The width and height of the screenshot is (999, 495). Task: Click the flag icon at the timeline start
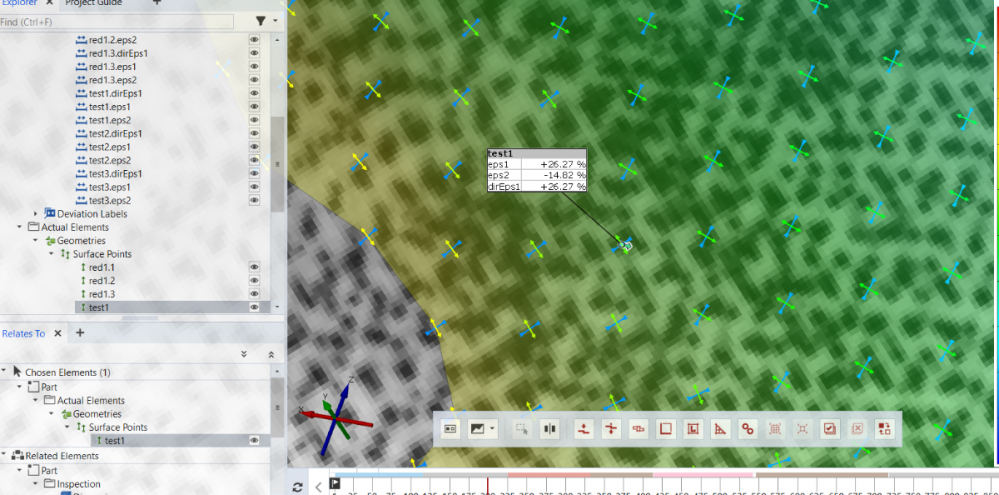point(335,484)
